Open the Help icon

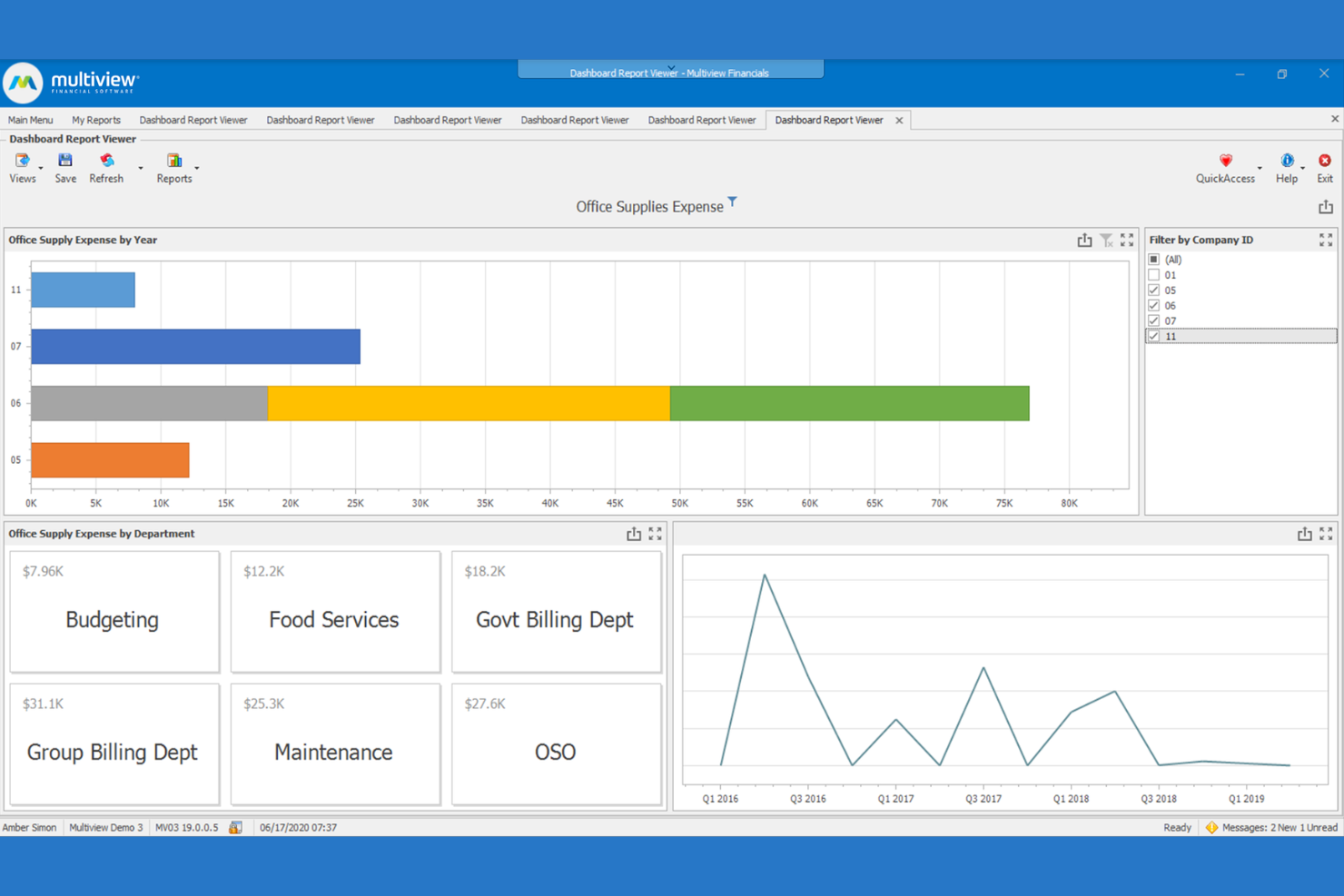click(x=1287, y=161)
